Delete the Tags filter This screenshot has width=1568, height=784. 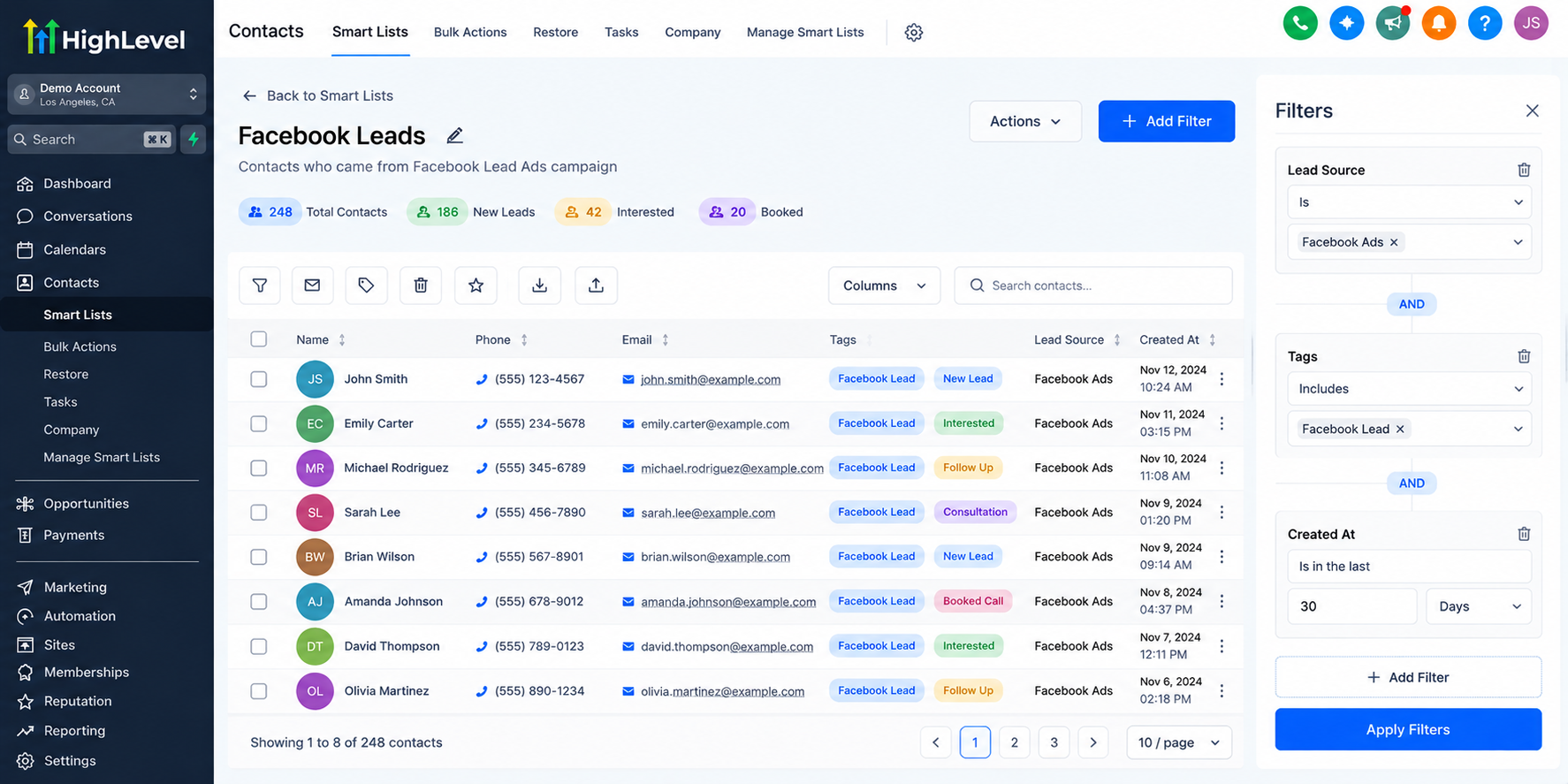click(1524, 356)
